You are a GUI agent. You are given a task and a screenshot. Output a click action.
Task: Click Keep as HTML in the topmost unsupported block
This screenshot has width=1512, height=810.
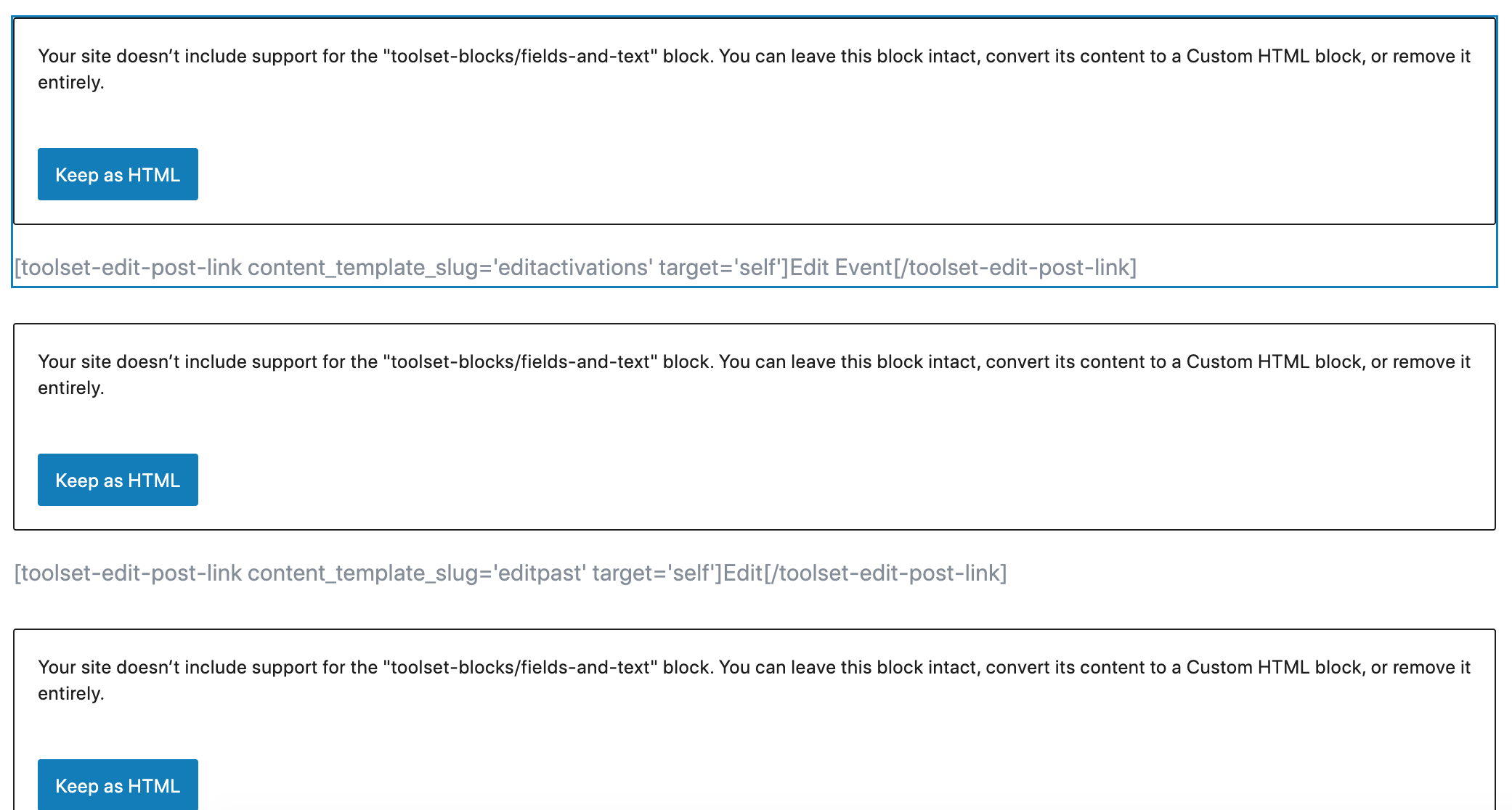(118, 174)
